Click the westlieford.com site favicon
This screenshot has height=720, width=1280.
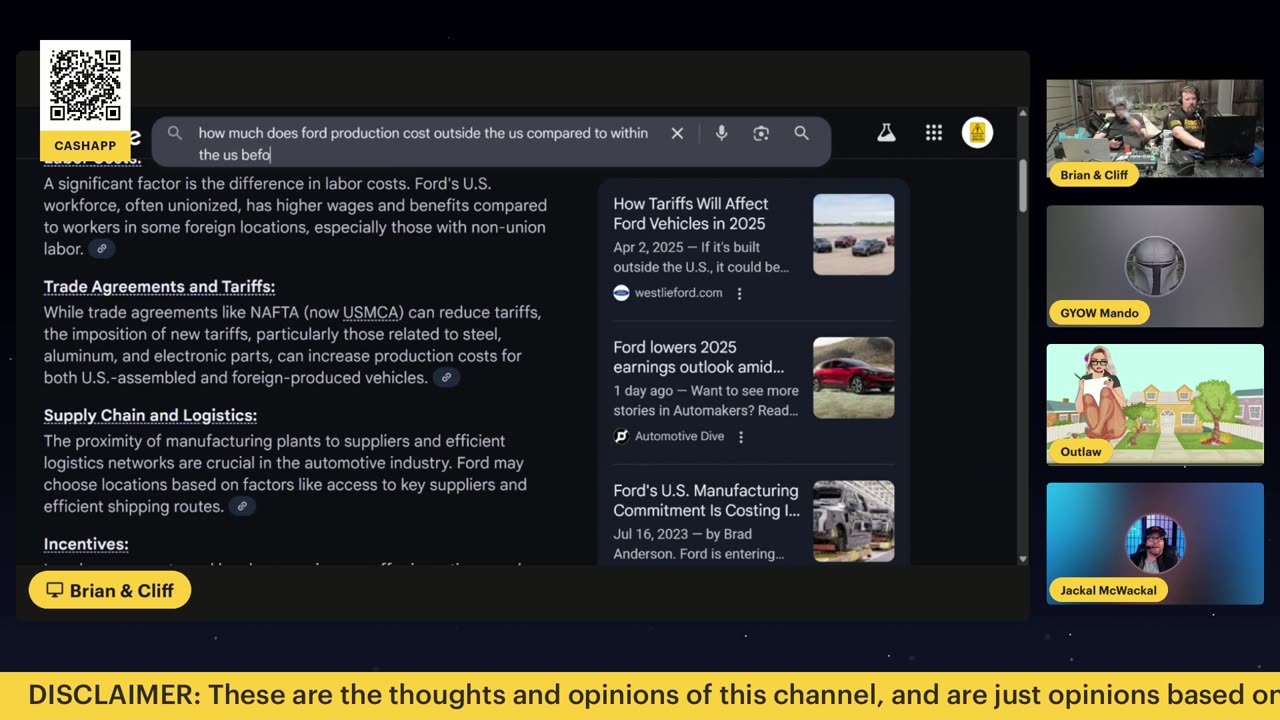[x=621, y=293]
